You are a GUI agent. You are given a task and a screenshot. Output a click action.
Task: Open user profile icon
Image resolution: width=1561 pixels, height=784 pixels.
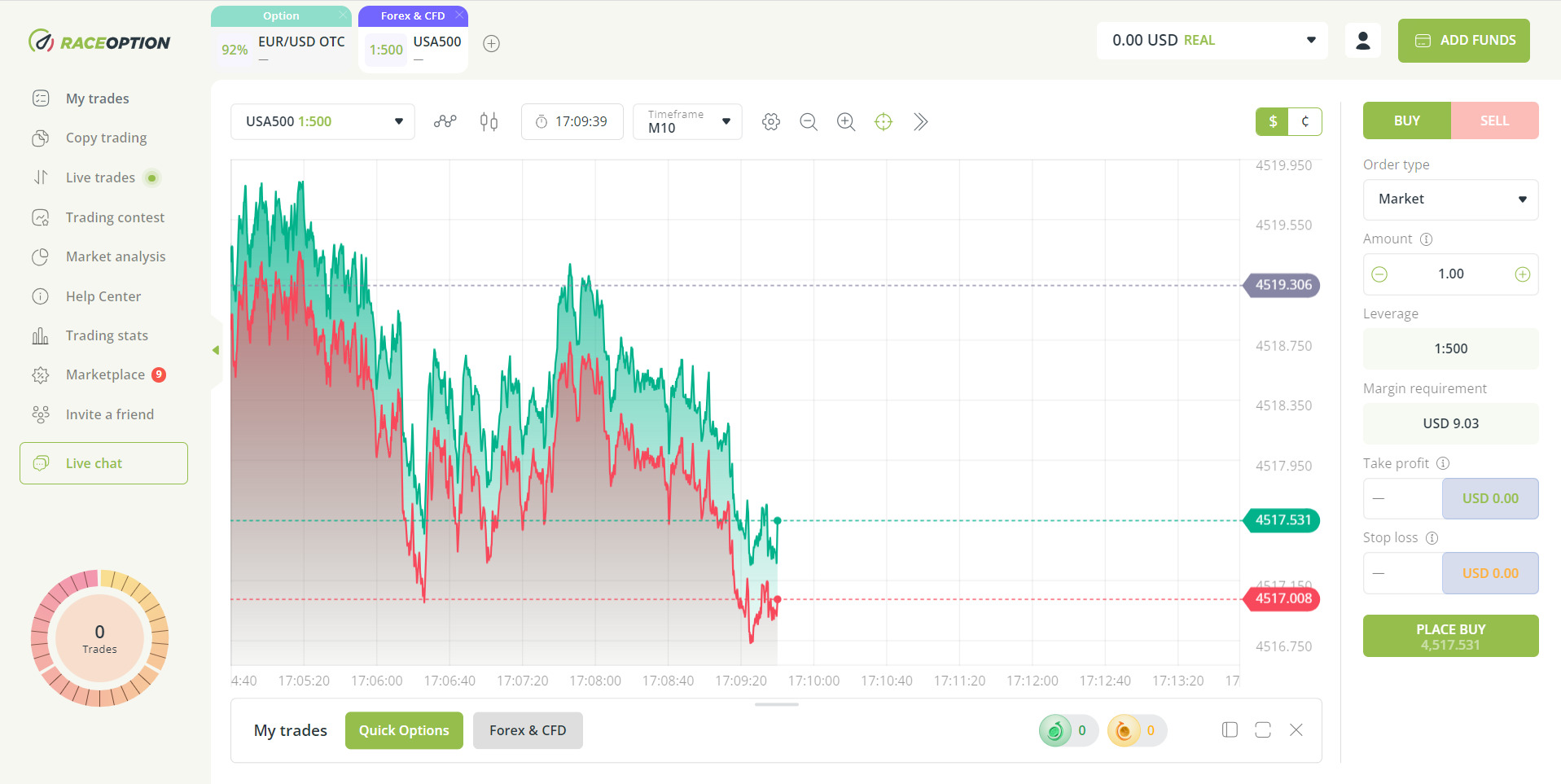[1363, 41]
